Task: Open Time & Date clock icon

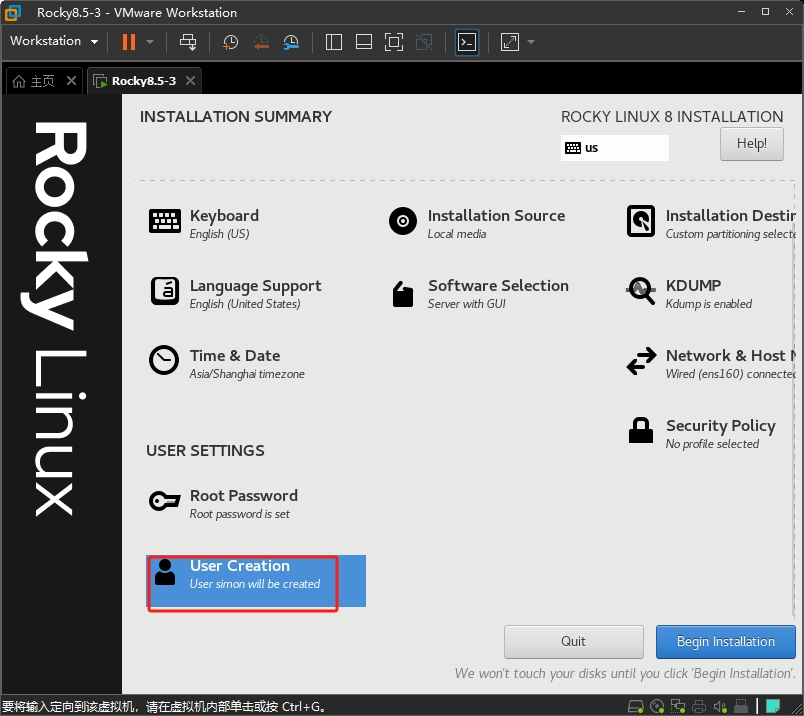Action: (164, 360)
